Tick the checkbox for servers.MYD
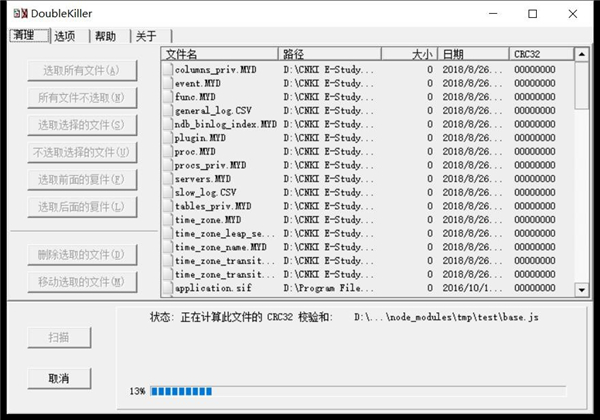Viewport: 600px width, 420px height. [x=168, y=179]
